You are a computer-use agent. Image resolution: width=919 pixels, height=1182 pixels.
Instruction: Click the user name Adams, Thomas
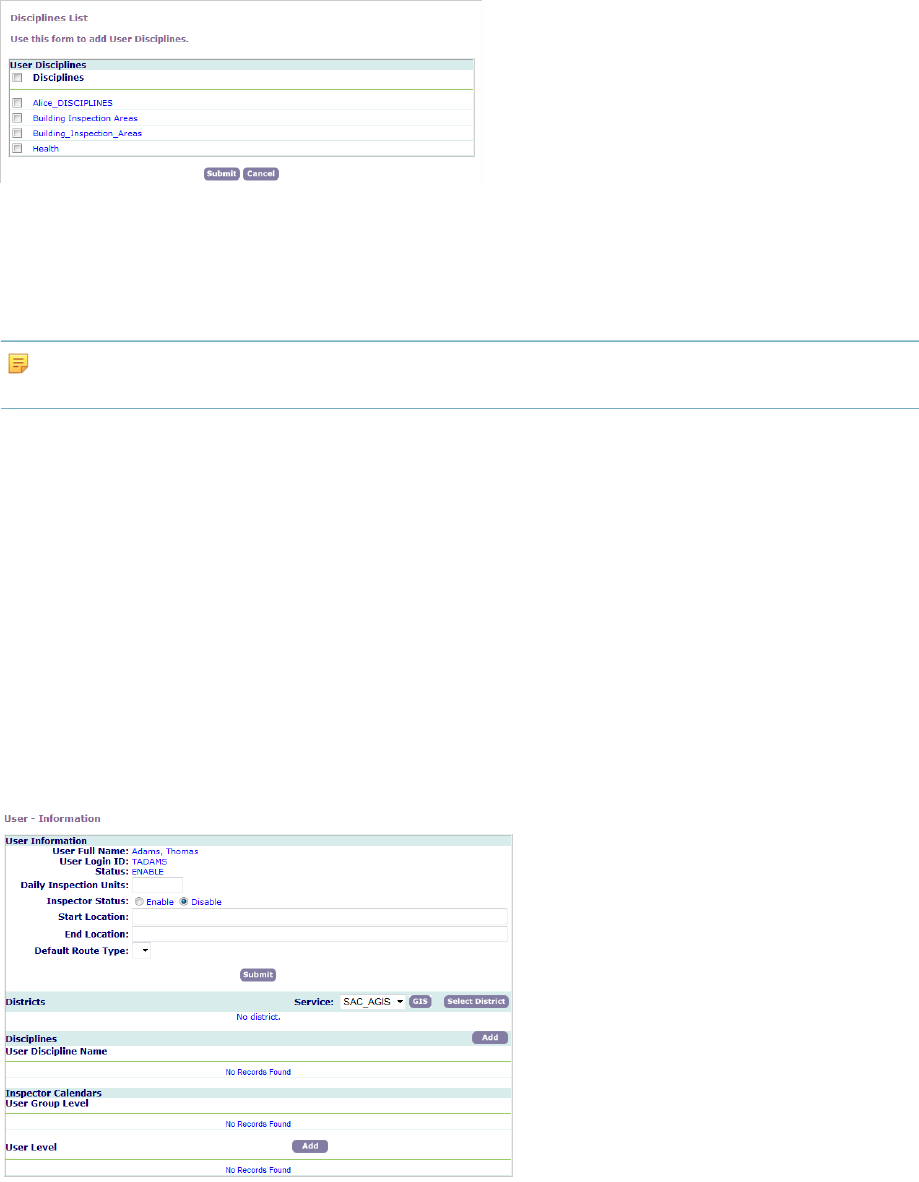pos(165,852)
